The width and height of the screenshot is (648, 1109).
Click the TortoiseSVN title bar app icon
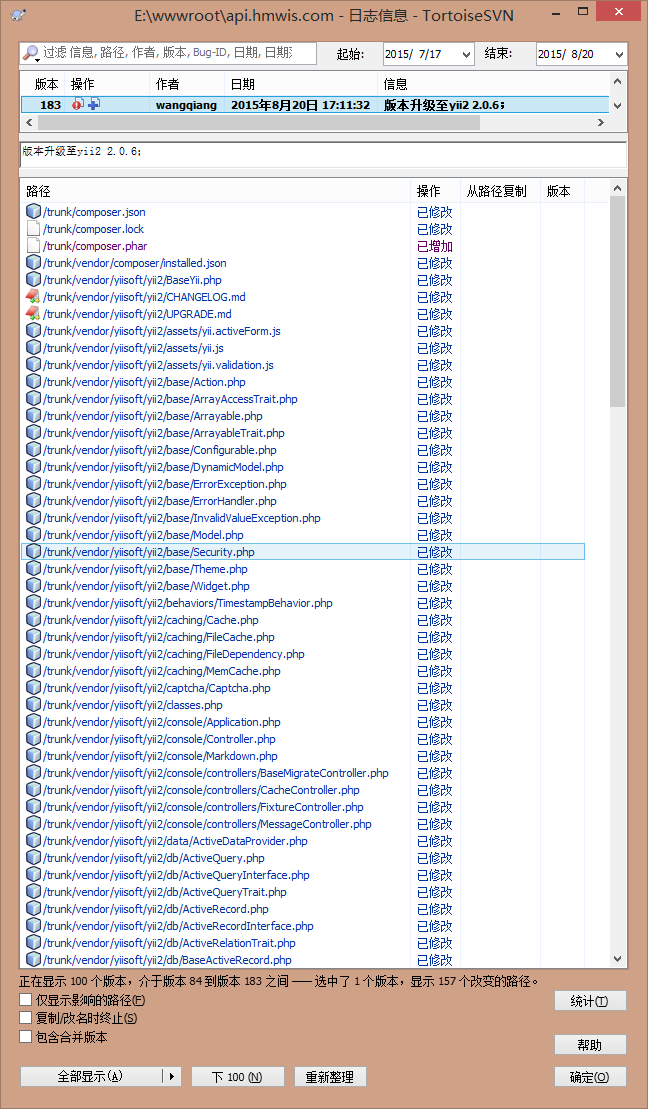(x=20, y=15)
